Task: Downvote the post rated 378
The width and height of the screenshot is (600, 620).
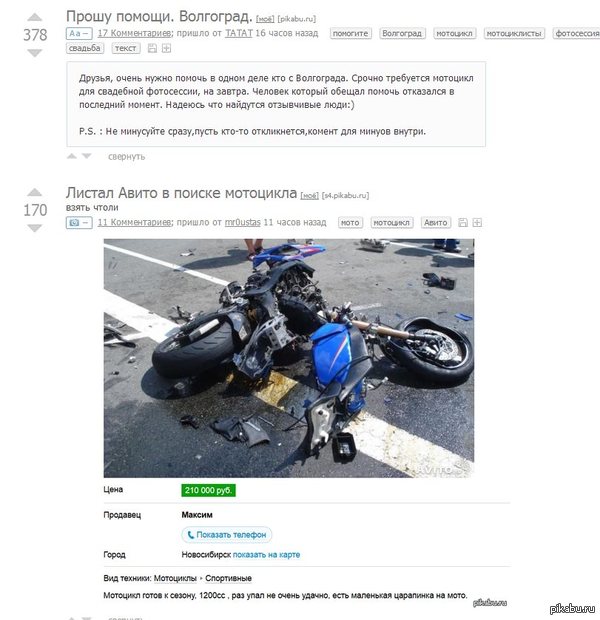Action: tap(35, 53)
